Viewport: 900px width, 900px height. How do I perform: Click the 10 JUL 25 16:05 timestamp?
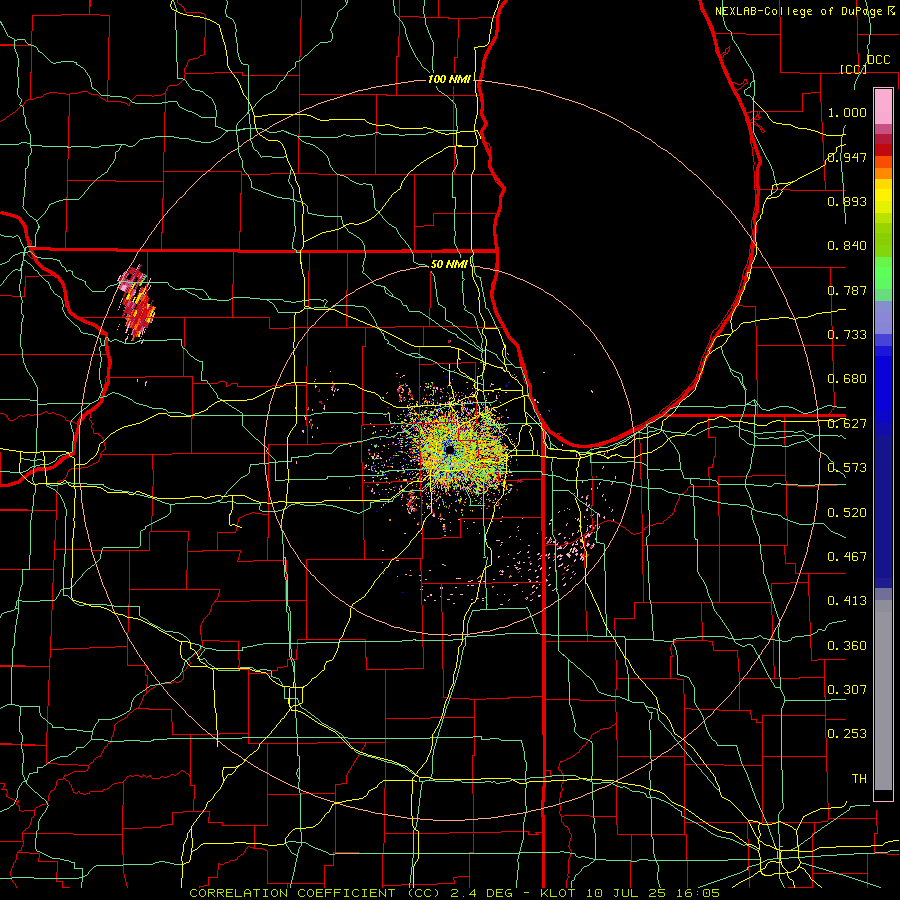click(651, 893)
